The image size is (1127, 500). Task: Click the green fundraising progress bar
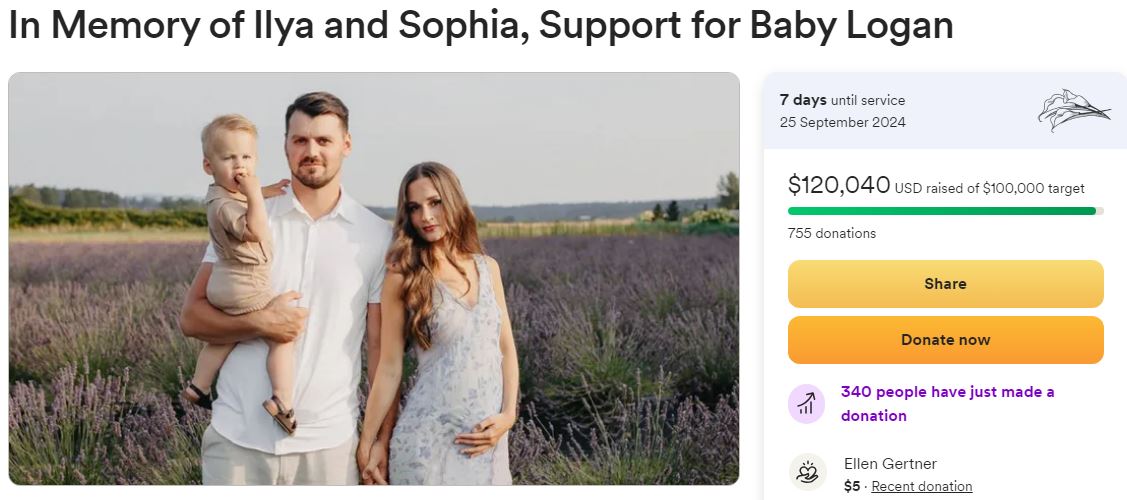(x=940, y=211)
